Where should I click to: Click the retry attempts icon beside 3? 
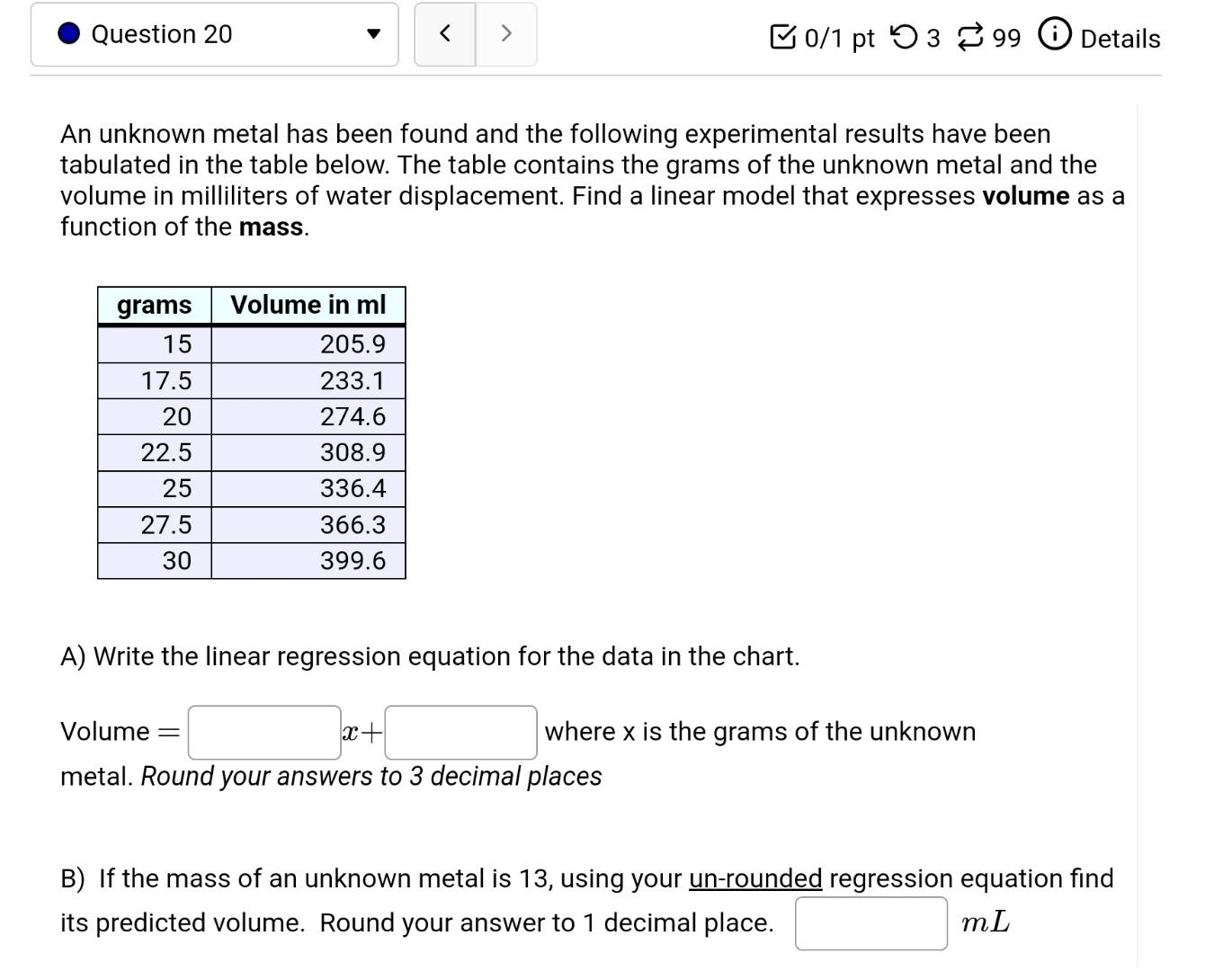click(x=904, y=37)
